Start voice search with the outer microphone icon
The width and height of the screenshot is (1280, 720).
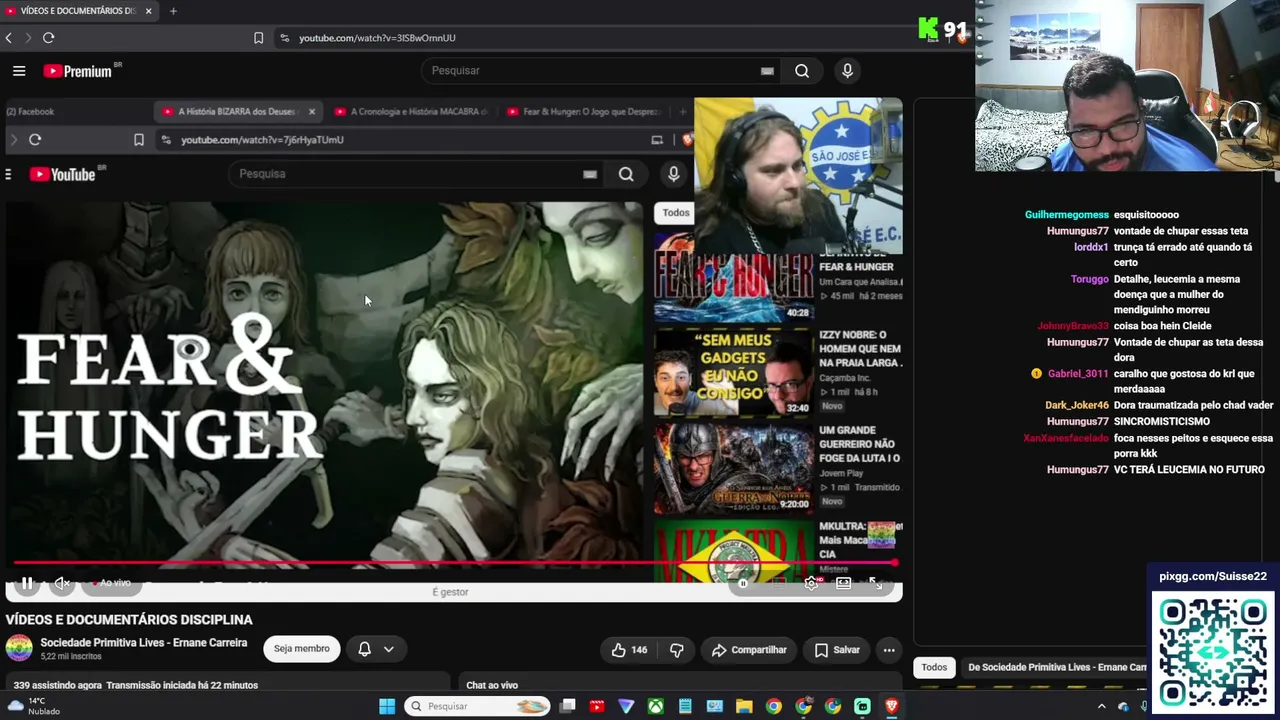847,71
